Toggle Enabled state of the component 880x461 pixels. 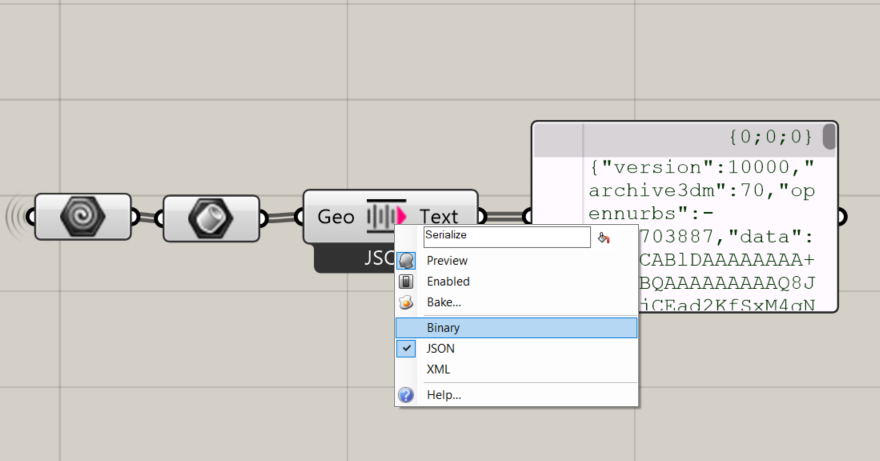pyautogui.click(x=516, y=281)
